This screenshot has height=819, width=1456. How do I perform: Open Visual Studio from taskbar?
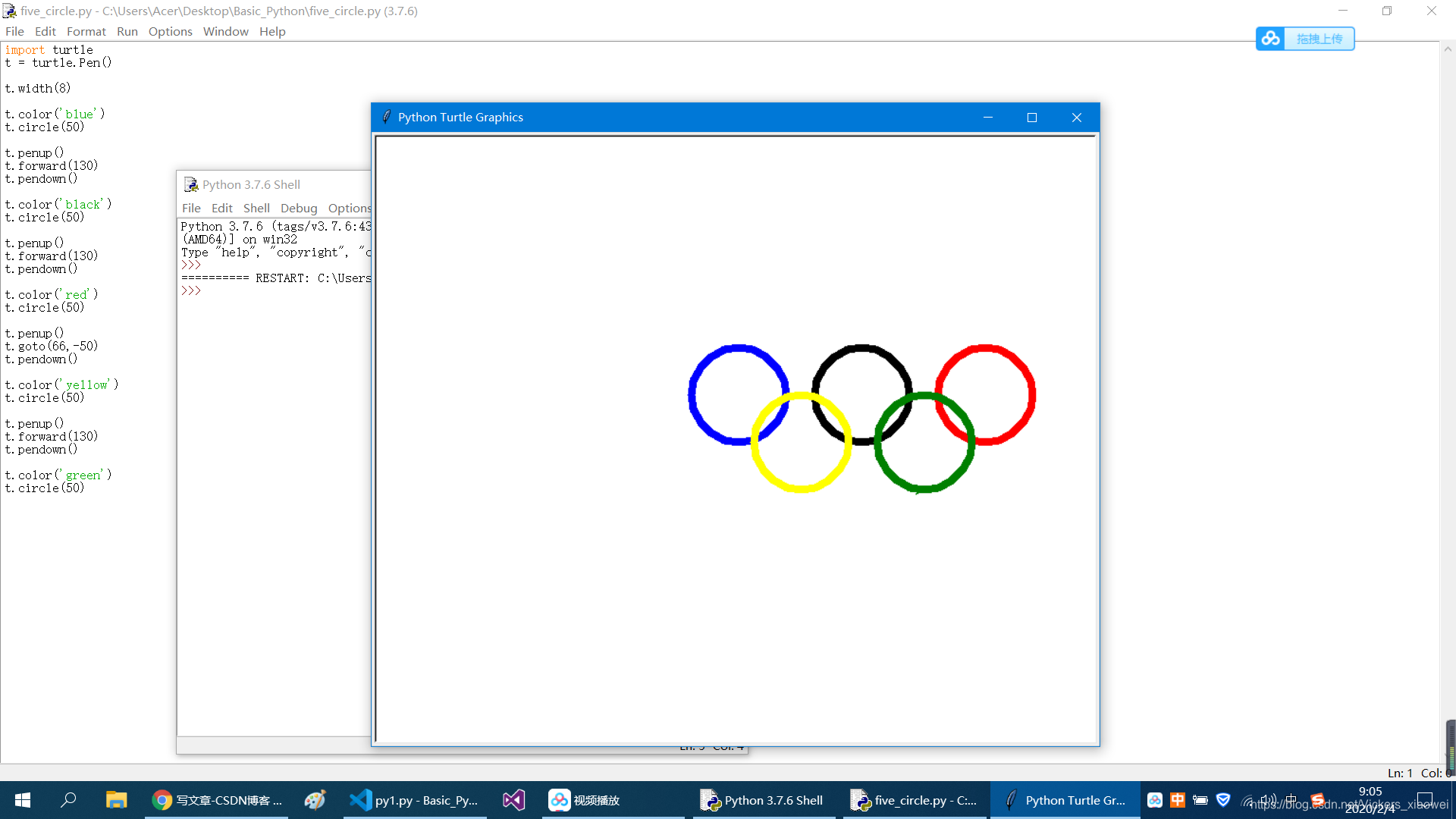tap(513, 800)
